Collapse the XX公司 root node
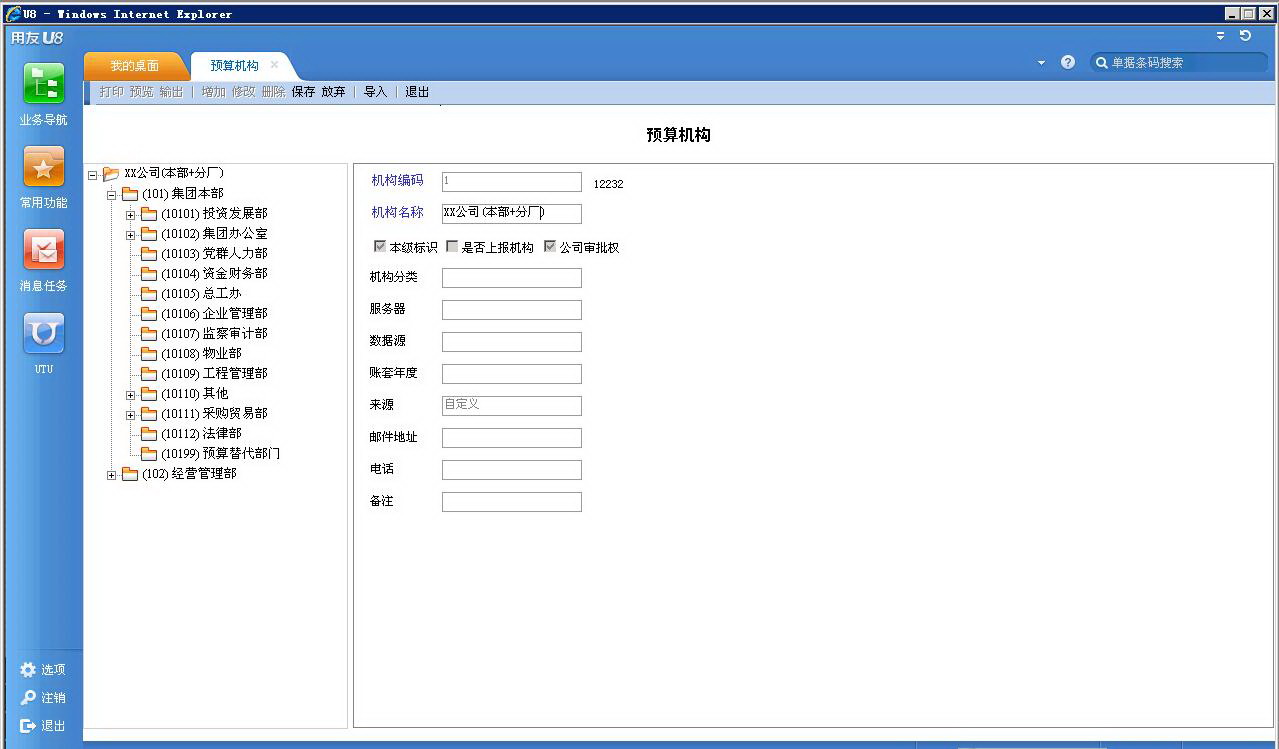Image resolution: width=1279 pixels, height=749 pixels. [x=93, y=175]
